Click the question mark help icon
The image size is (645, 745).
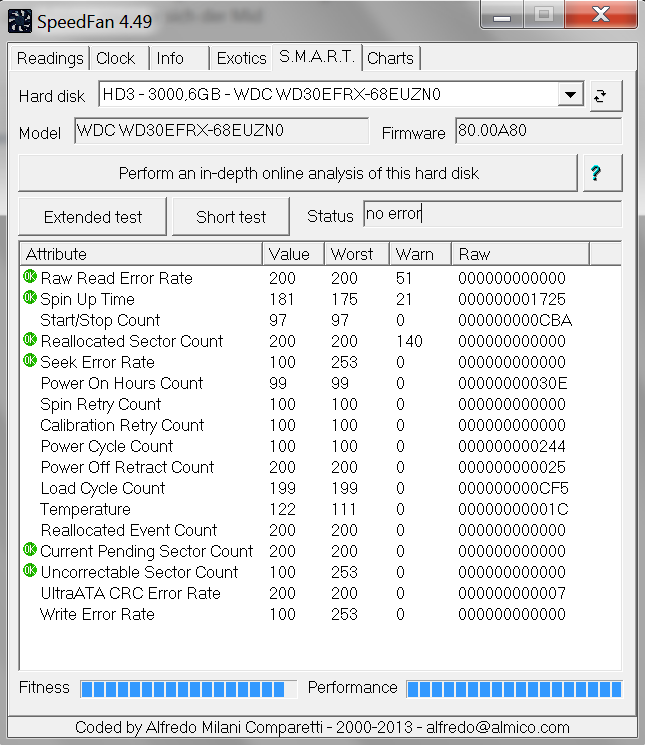coord(602,173)
